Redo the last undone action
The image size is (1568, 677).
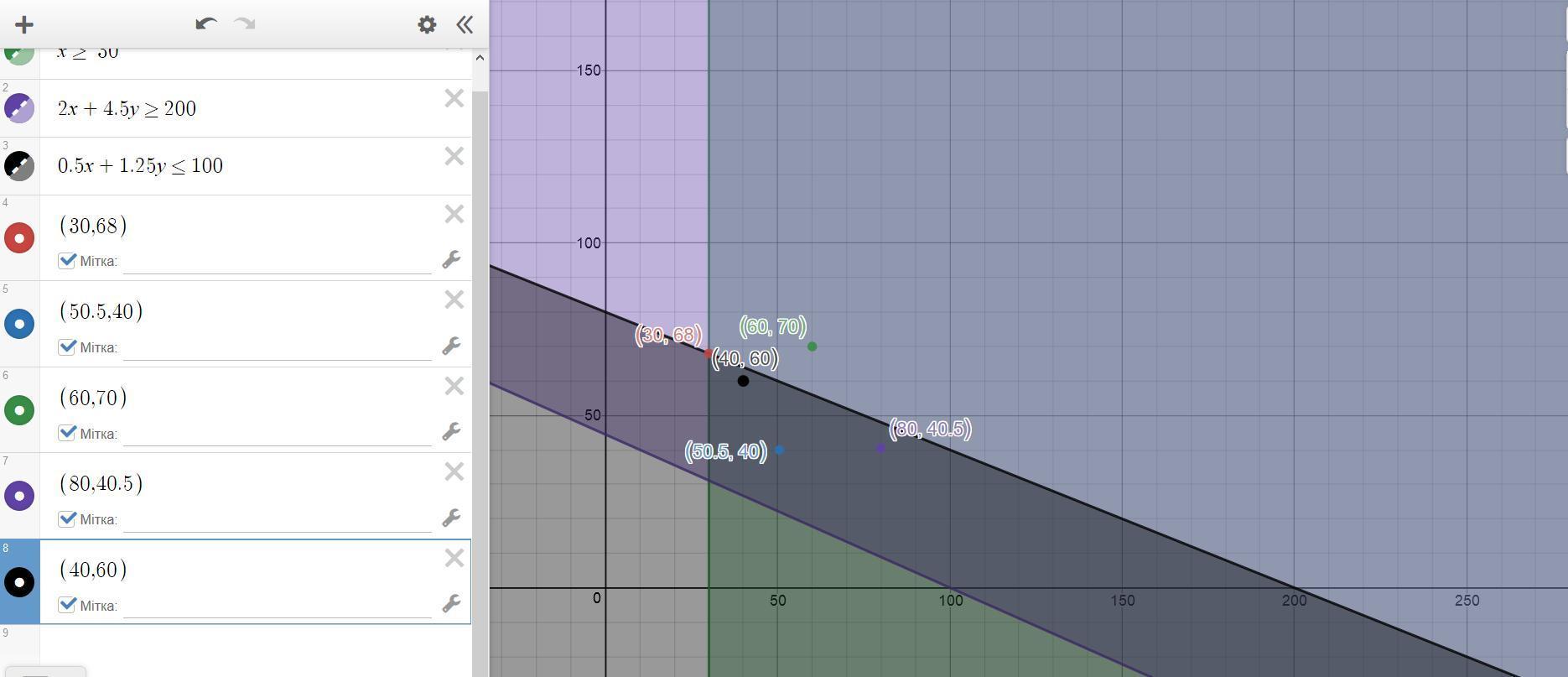pyautogui.click(x=245, y=23)
